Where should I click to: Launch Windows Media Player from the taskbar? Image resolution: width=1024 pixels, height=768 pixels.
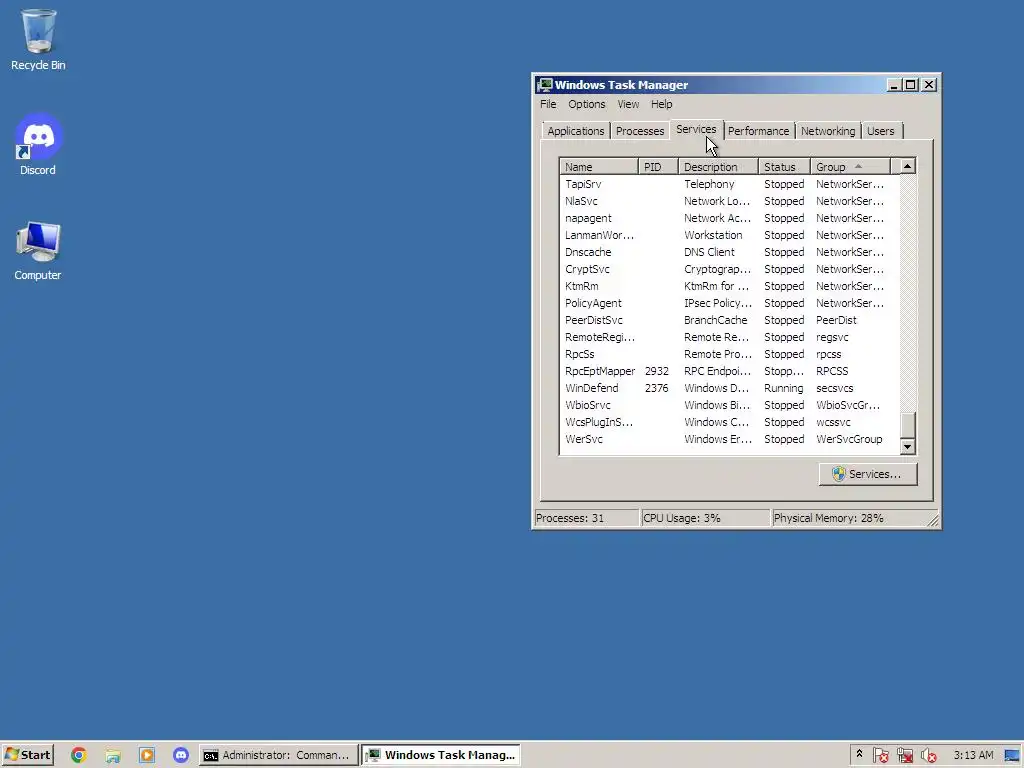147,755
